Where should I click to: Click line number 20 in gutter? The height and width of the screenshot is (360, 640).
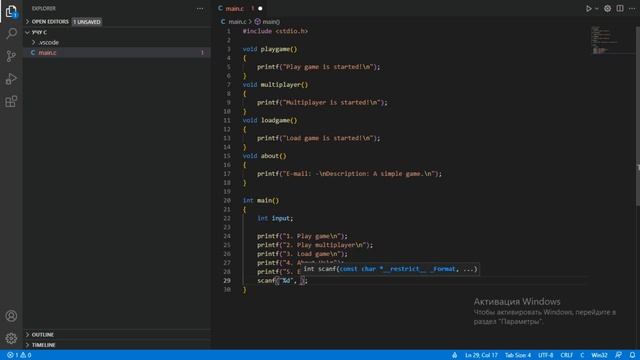(227, 200)
